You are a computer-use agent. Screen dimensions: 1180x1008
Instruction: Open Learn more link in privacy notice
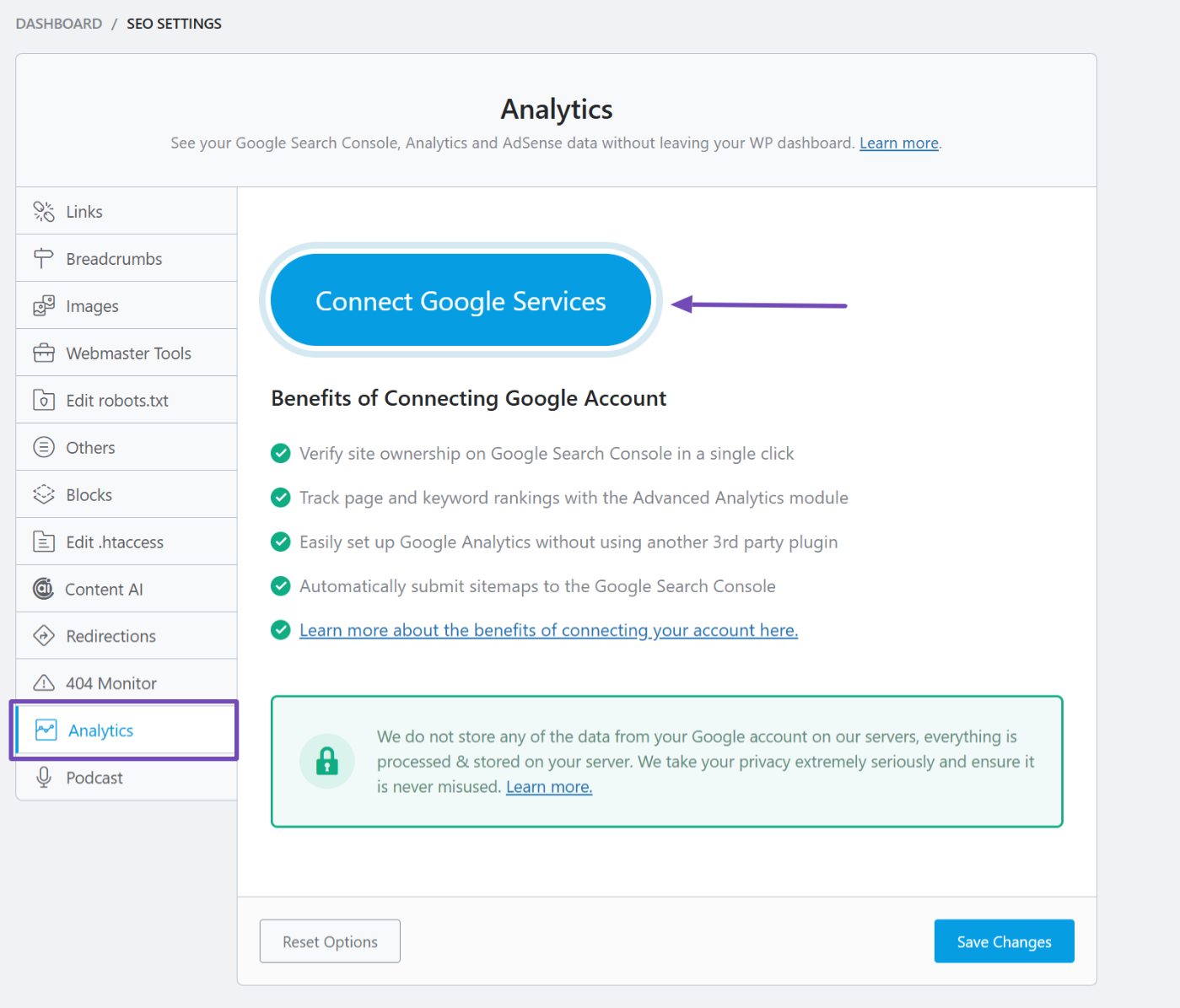pyautogui.click(x=549, y=787)
